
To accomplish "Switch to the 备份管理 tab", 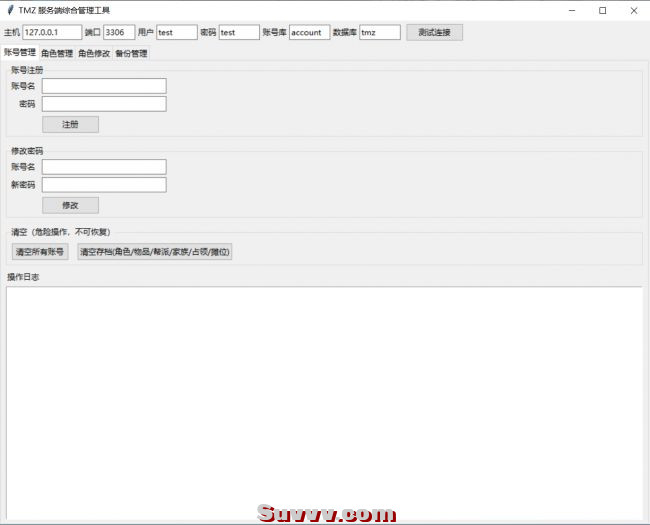I will pyautogui.click(x=131, y=53).
